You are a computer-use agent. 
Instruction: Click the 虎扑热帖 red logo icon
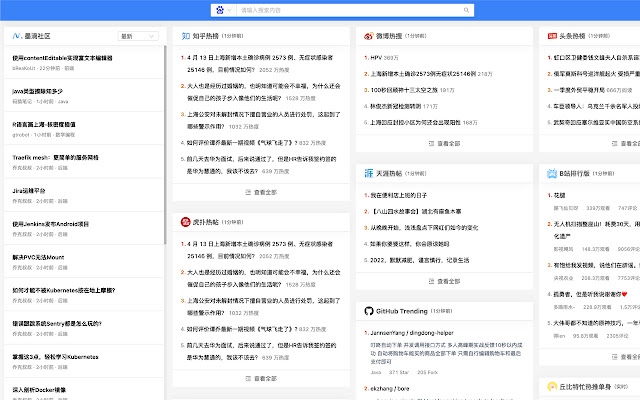click(186, 222)
